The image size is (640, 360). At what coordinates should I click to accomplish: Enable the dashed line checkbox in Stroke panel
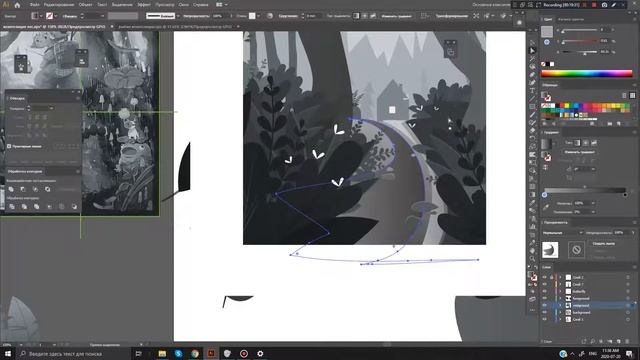click(9, 146)
